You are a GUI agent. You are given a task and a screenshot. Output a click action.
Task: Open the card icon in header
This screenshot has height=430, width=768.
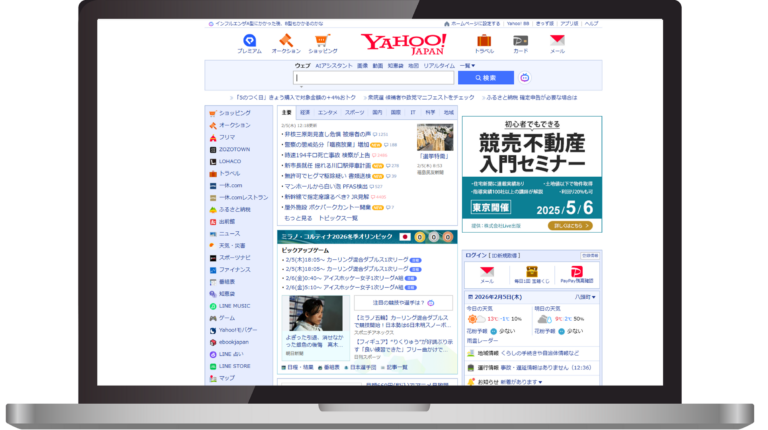pos(520,41)
